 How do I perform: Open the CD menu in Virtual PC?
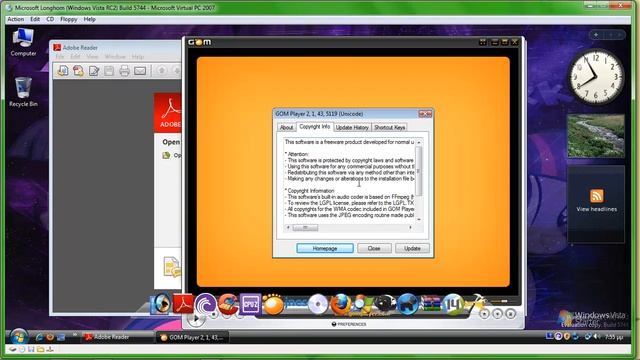[50, 19]
